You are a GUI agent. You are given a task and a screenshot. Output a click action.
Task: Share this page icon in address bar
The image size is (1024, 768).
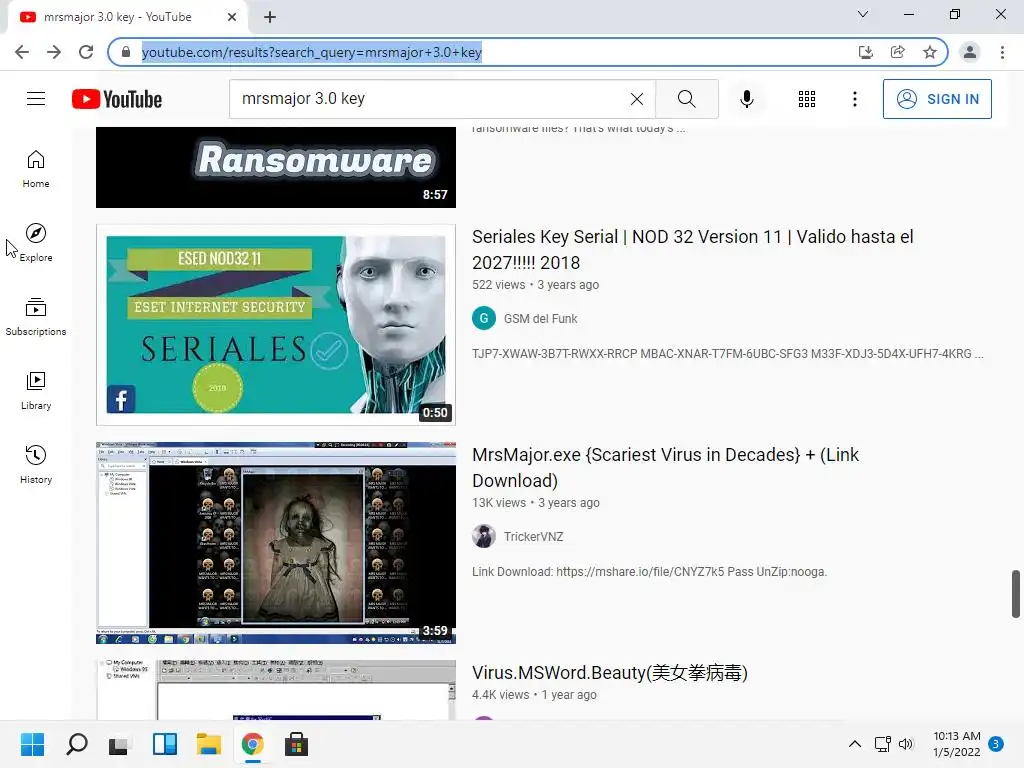pos(897,52)
